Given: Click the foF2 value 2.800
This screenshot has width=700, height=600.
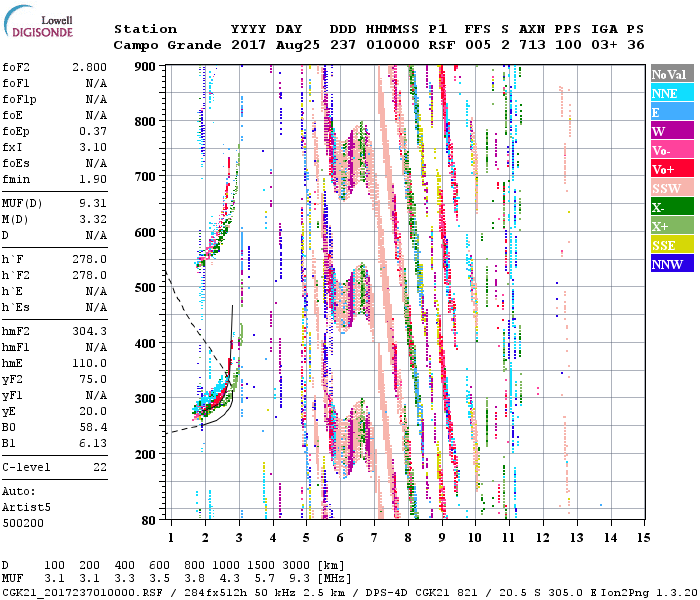Looking at the screenshot, I should point(89,65).
